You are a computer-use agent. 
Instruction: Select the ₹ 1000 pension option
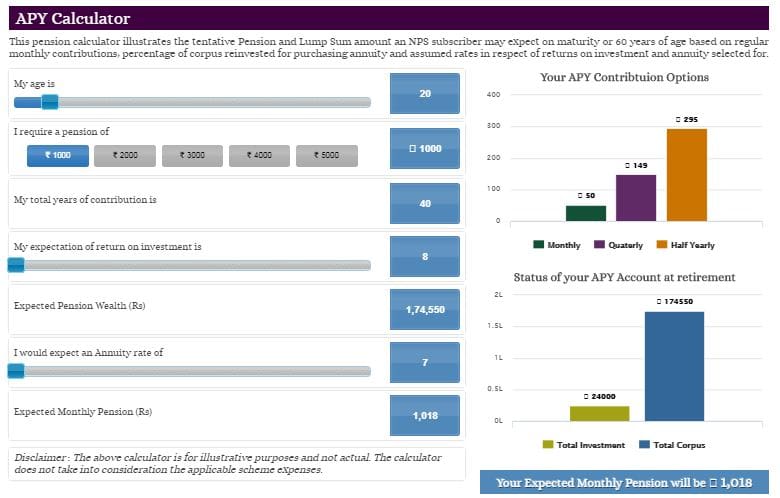[58, 155]
